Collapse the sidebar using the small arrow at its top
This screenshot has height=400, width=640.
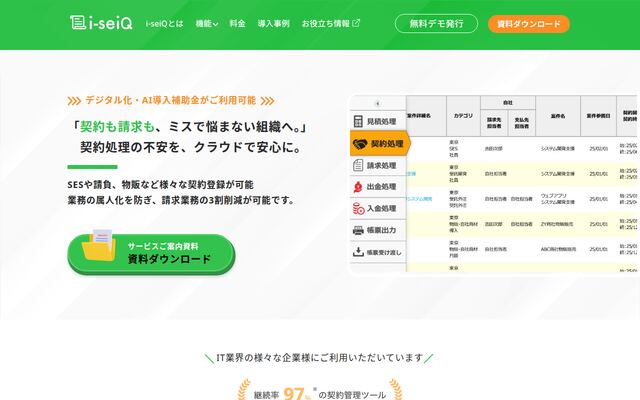tap(378, 104)
